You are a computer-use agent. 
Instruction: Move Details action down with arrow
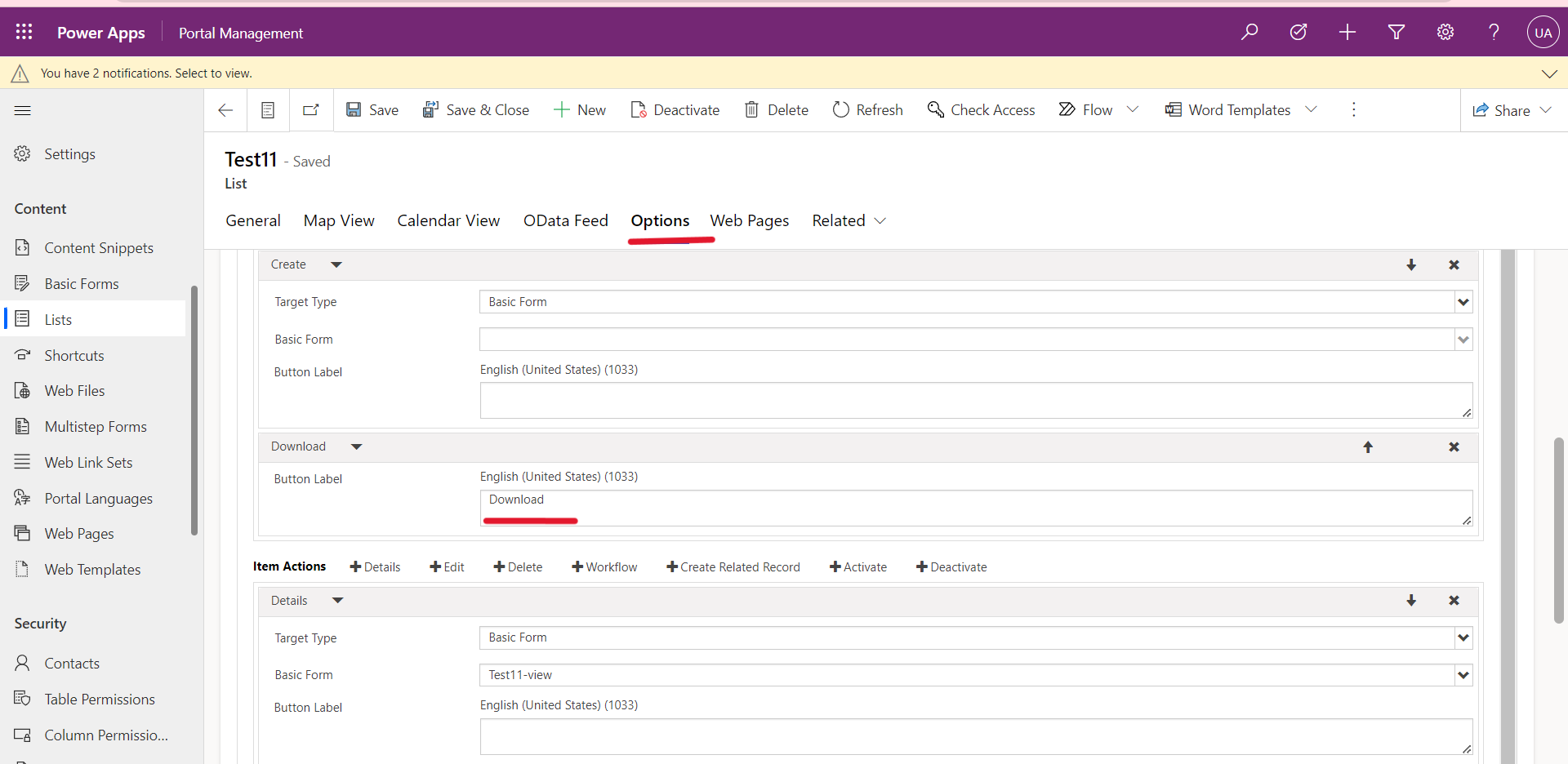pos(1411,601)
